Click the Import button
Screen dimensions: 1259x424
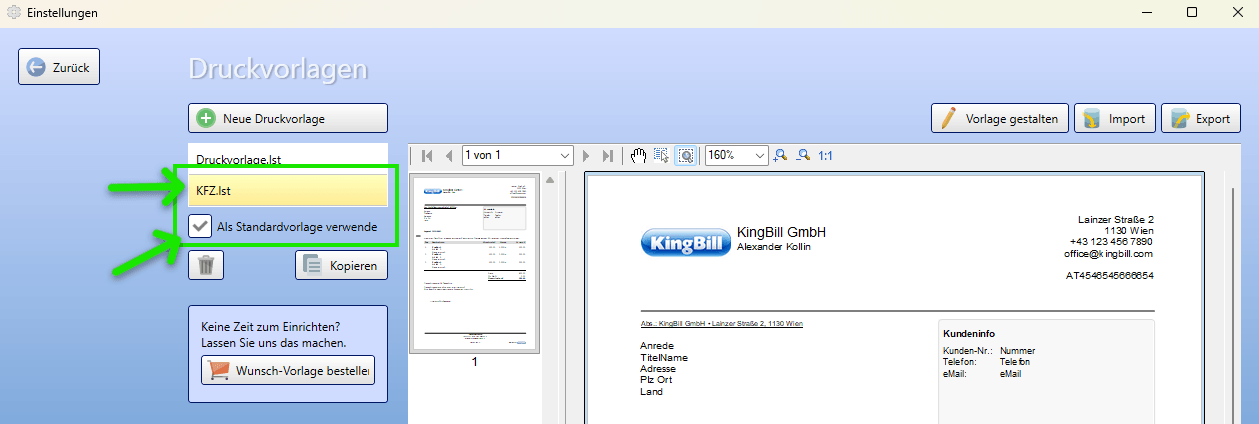(1115, 118)
